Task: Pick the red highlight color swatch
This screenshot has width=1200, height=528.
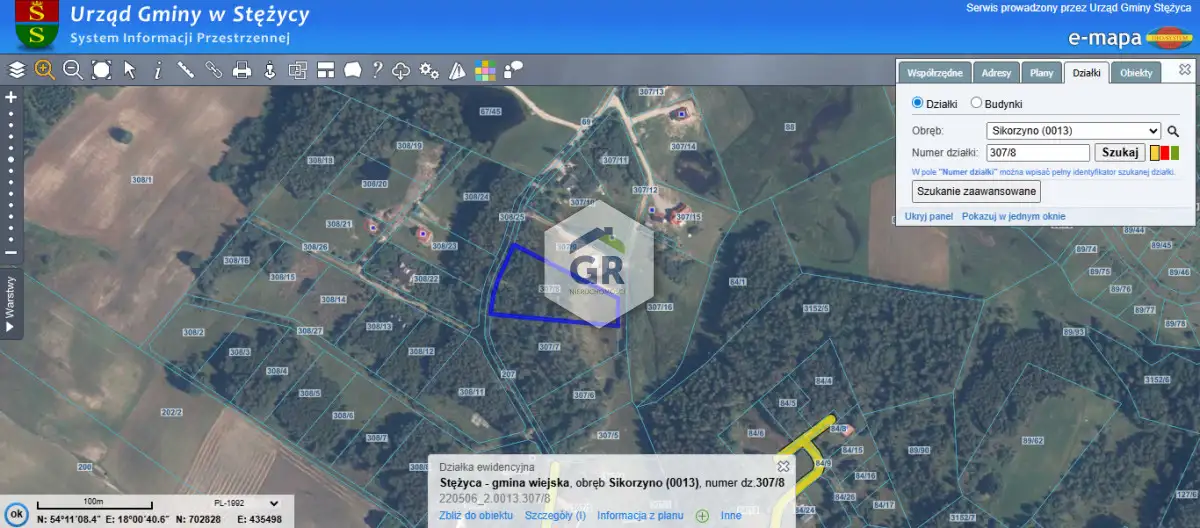Action: [x=1164, y=153]
